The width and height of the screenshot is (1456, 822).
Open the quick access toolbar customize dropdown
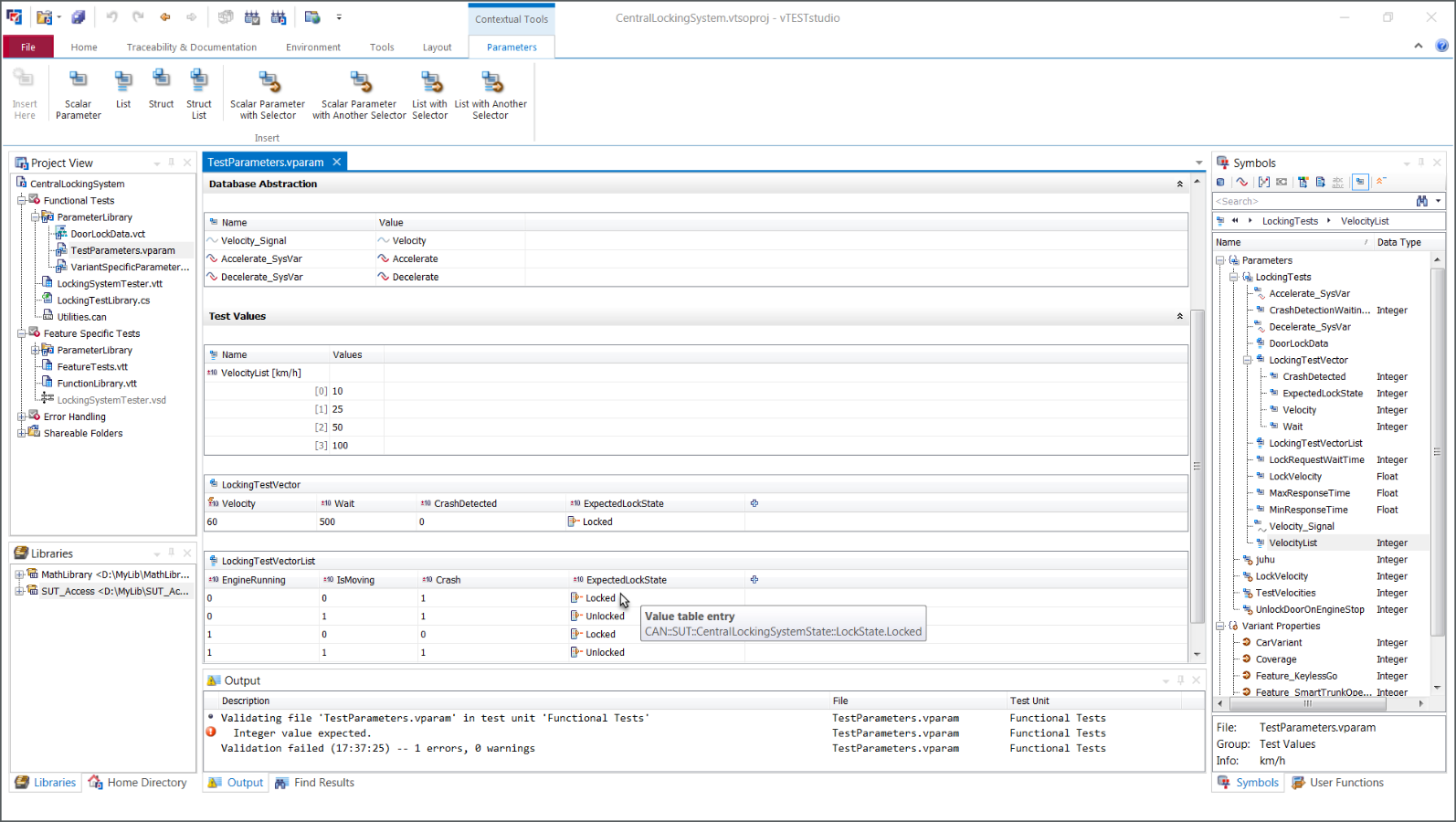tap(339, 17)
